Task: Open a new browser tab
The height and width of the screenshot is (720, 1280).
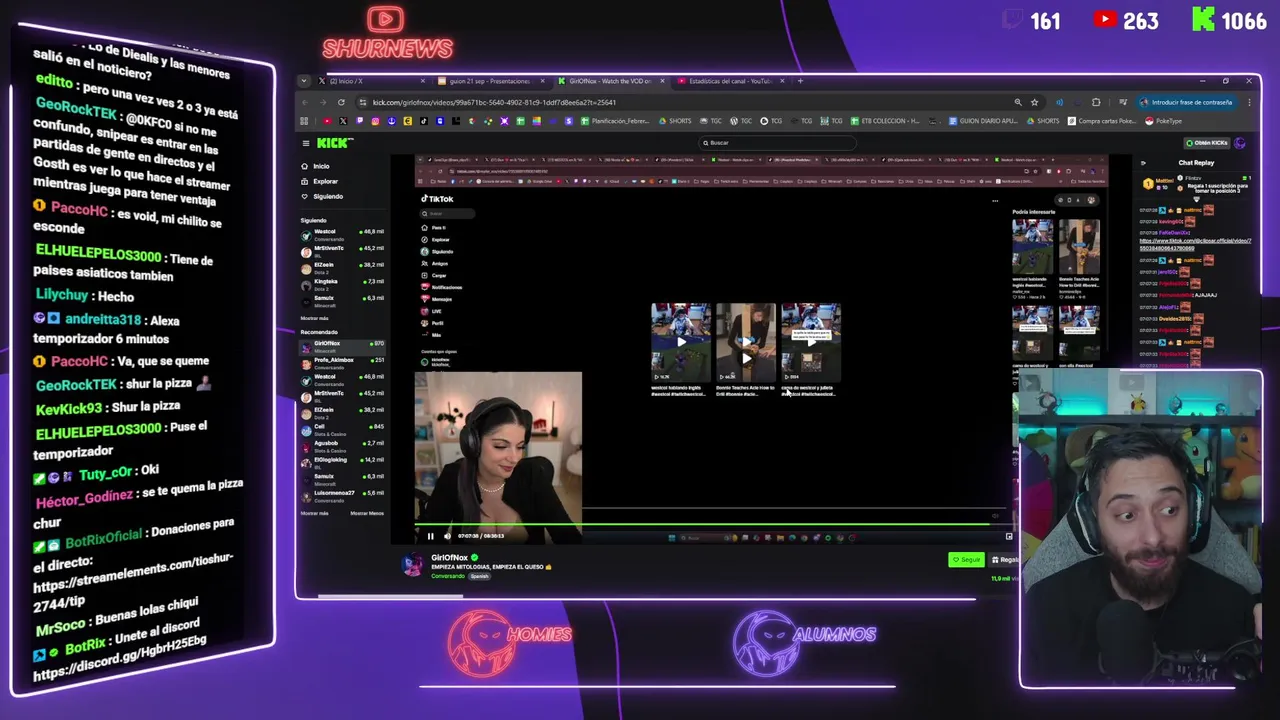Action: click(800, 81)
